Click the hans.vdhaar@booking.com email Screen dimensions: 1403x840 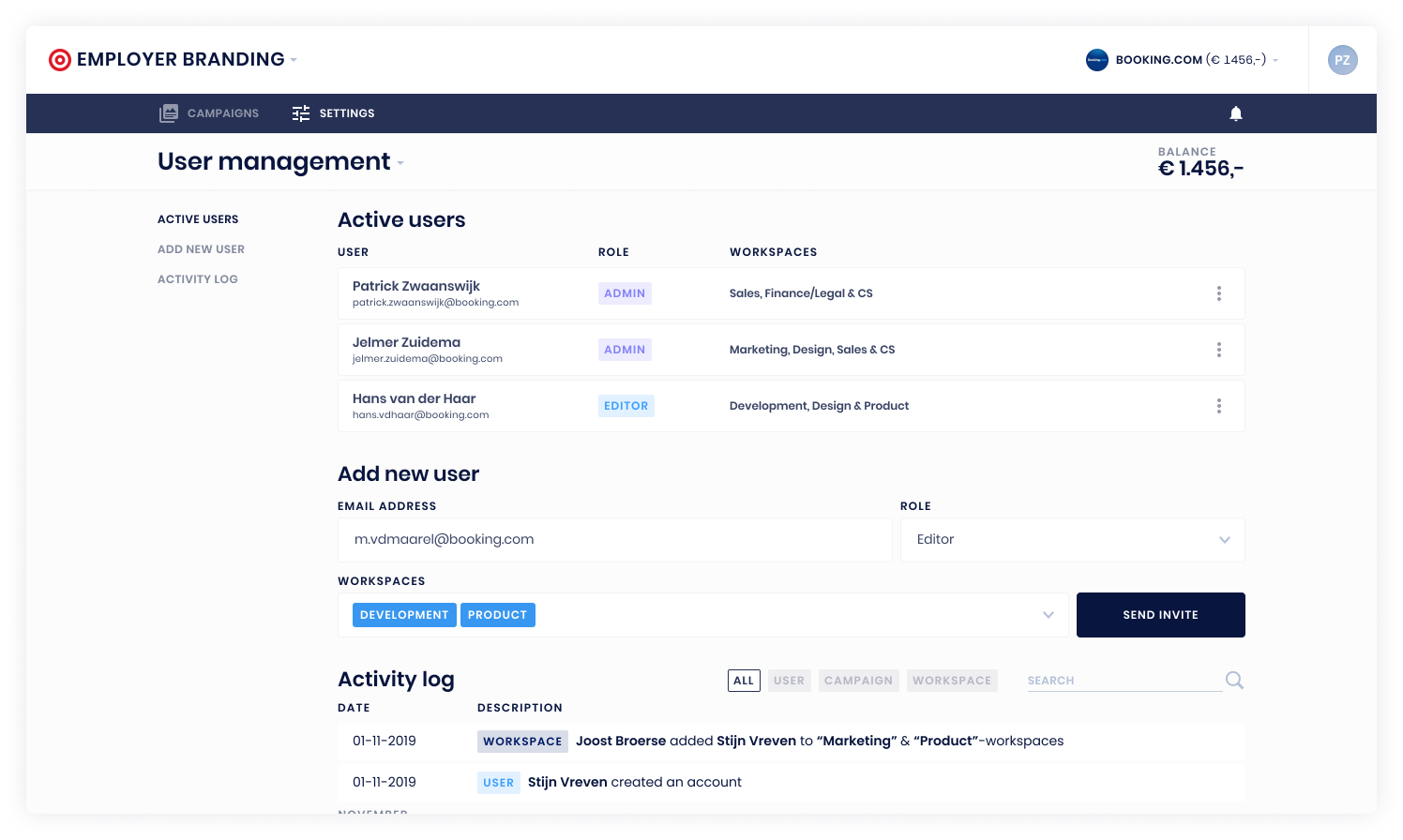420,415
